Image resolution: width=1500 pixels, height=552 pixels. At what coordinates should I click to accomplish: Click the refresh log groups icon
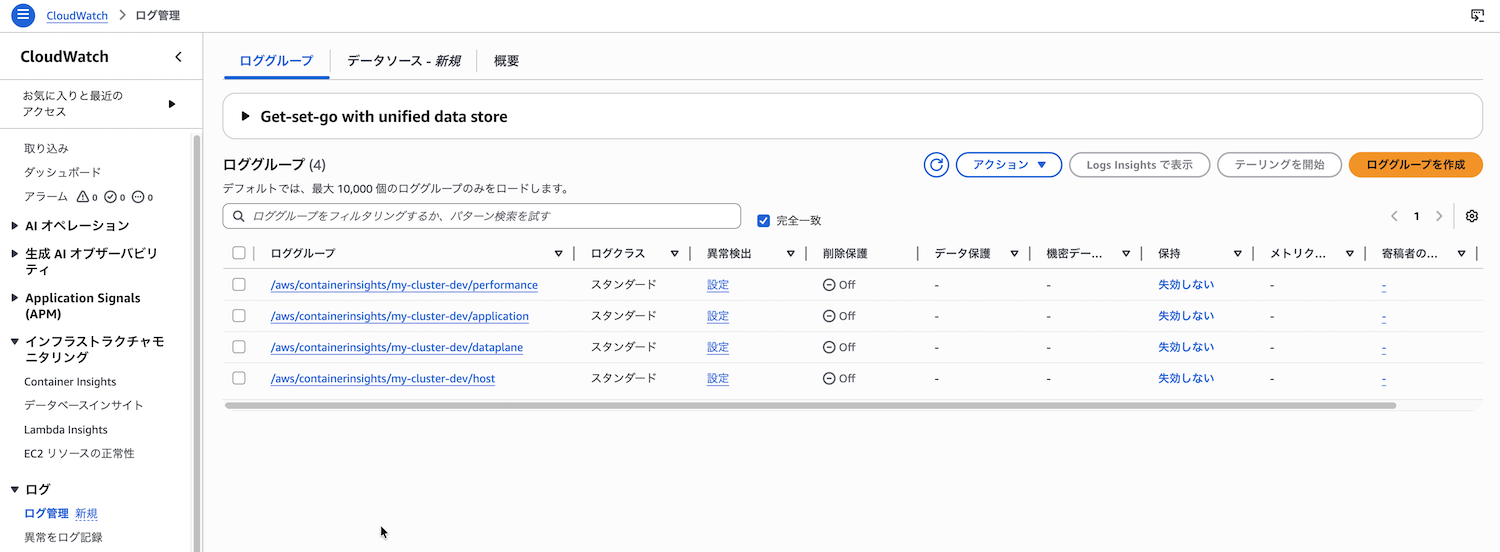pyautogui.click(x=936, y=165)
